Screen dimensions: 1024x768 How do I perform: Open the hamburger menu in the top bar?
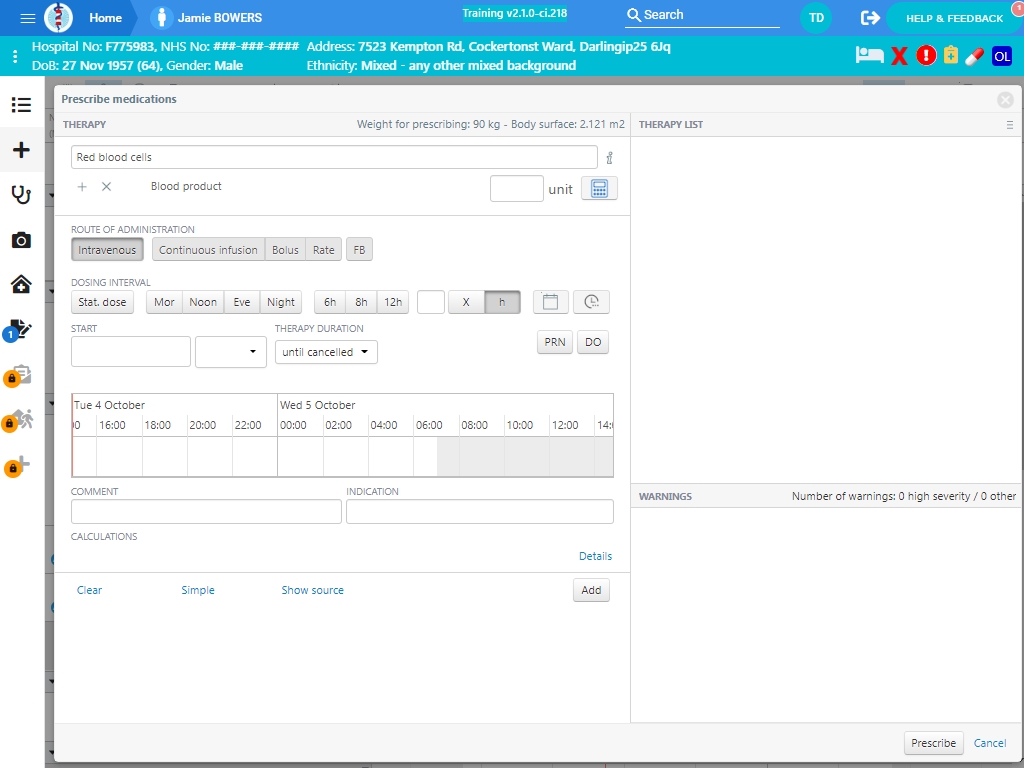(x=27, y=18)
